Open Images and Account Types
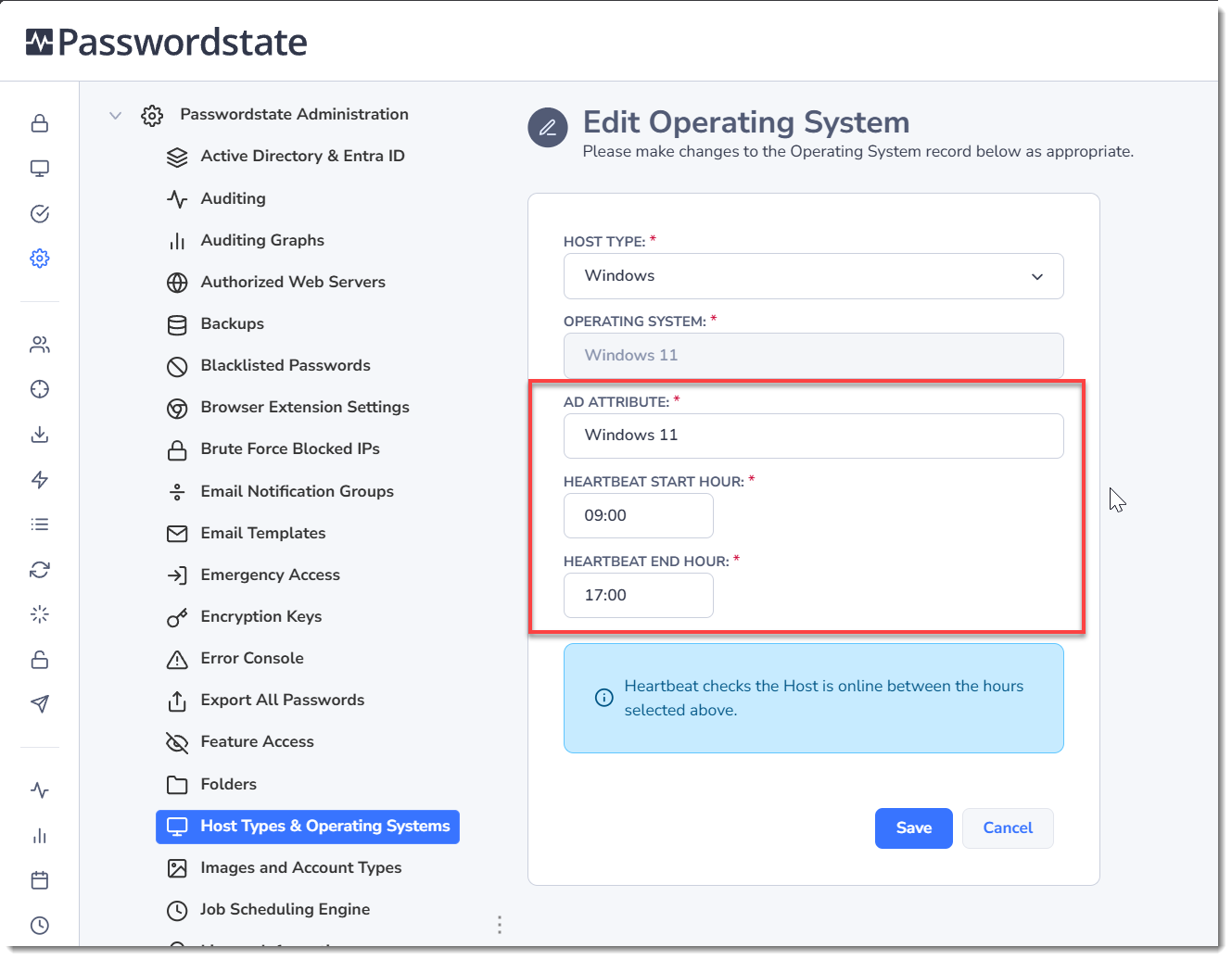Viewport: 1232px width, 960px height. (x=301, y=867)
